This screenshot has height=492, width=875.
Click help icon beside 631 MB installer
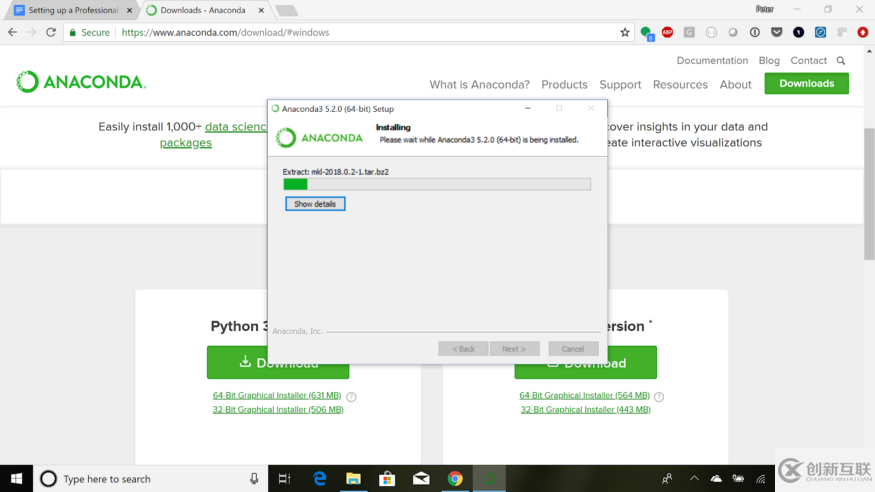point(351,397)
